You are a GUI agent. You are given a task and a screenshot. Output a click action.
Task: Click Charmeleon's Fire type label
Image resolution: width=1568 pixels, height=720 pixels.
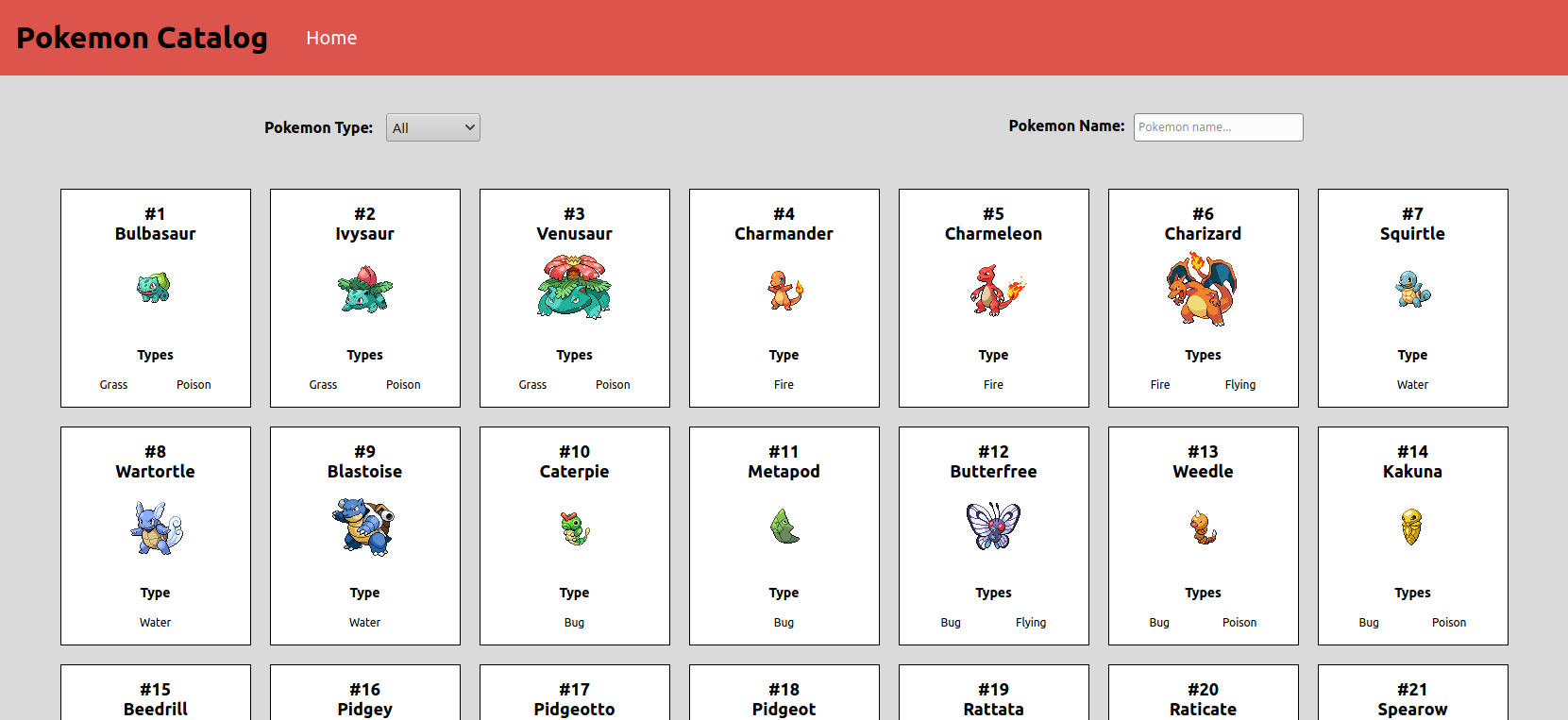pyautogui.click(x=994, y=385)
